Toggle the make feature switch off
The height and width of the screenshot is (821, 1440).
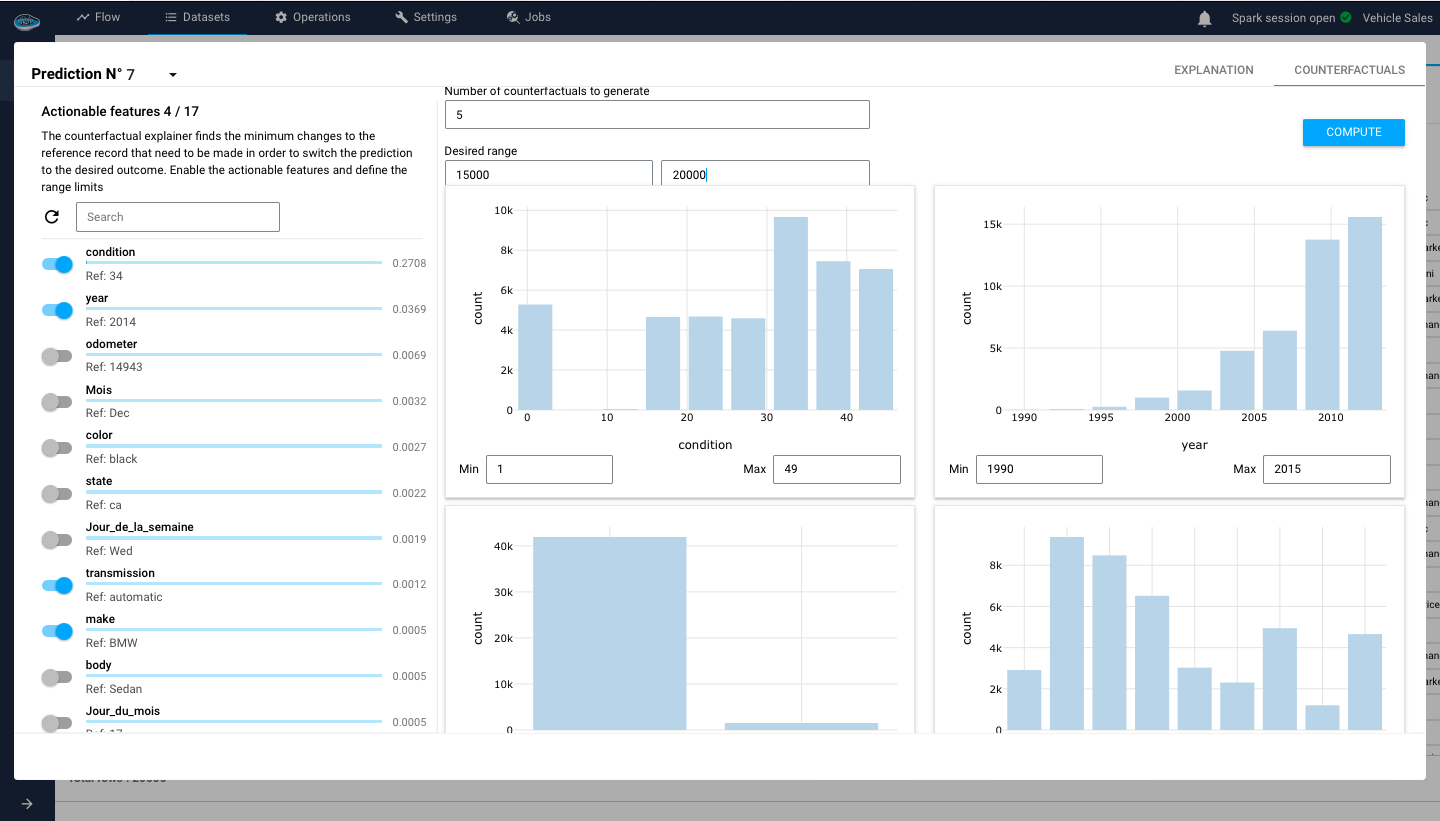click(56, 631)
